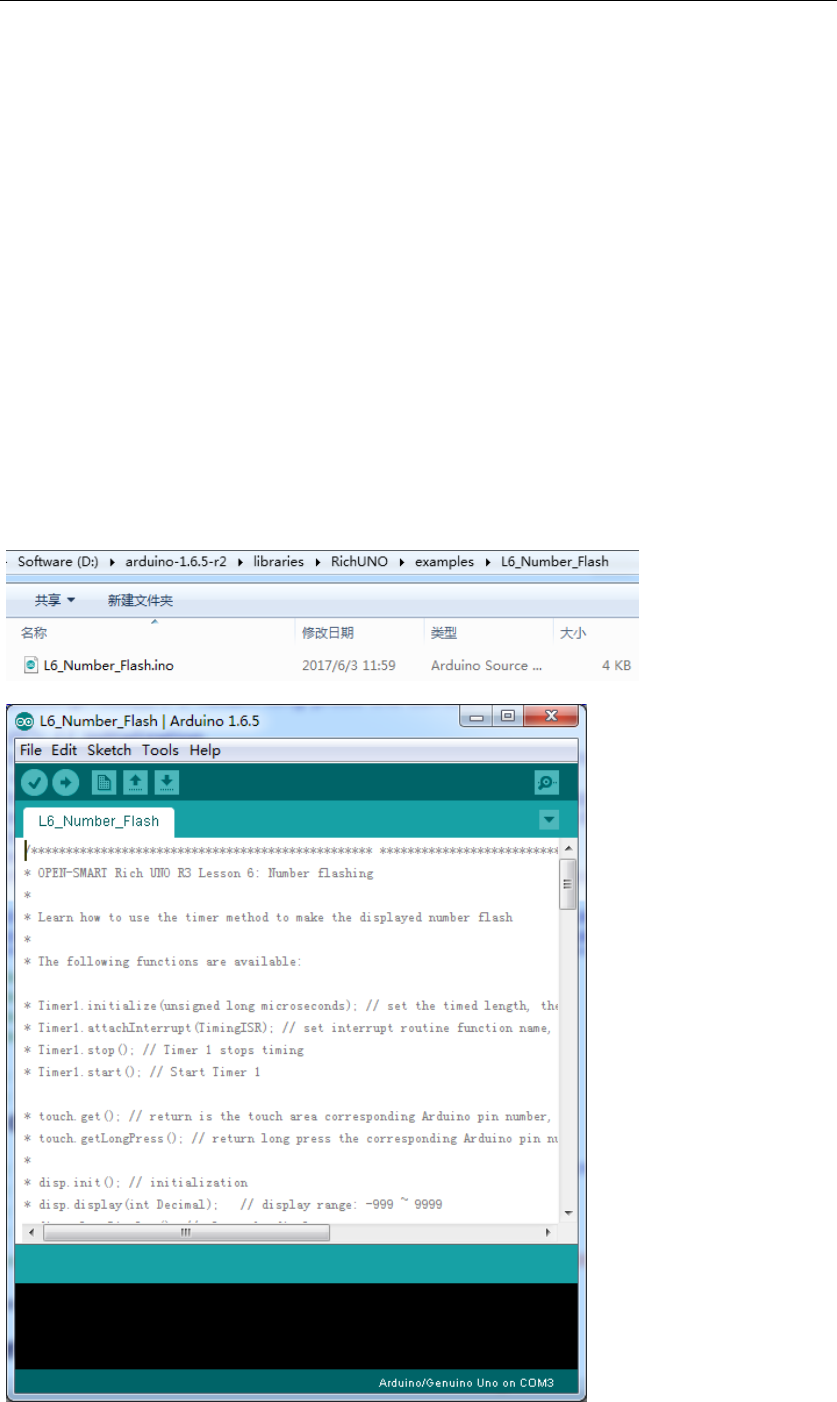837x1402 pixels.
Task: Click the Upload arrow button
Action: click(x=66, y=782)
